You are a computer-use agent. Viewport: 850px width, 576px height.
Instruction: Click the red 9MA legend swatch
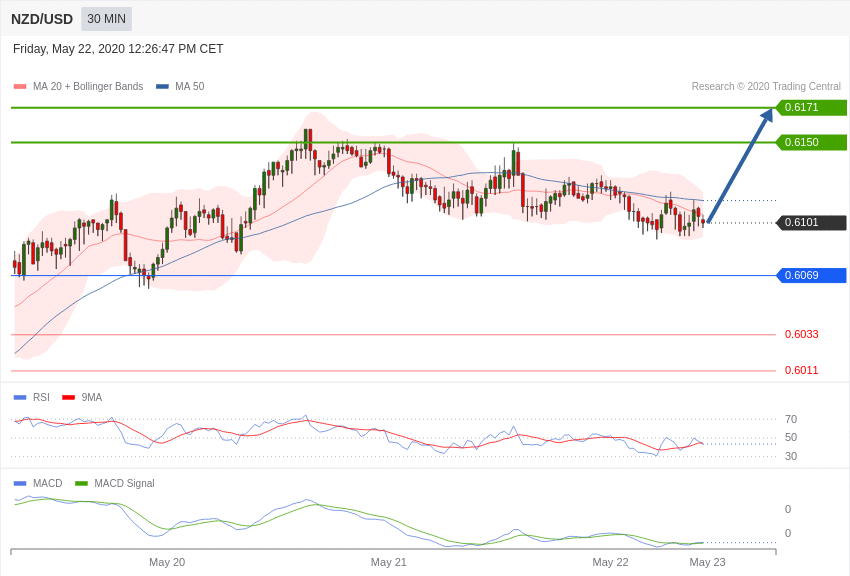pos(69,398)
